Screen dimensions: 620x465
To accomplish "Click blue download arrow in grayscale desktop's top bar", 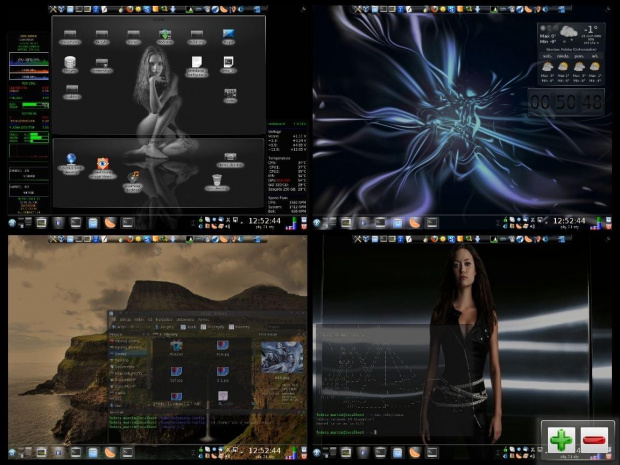I will tap(173, 9).
